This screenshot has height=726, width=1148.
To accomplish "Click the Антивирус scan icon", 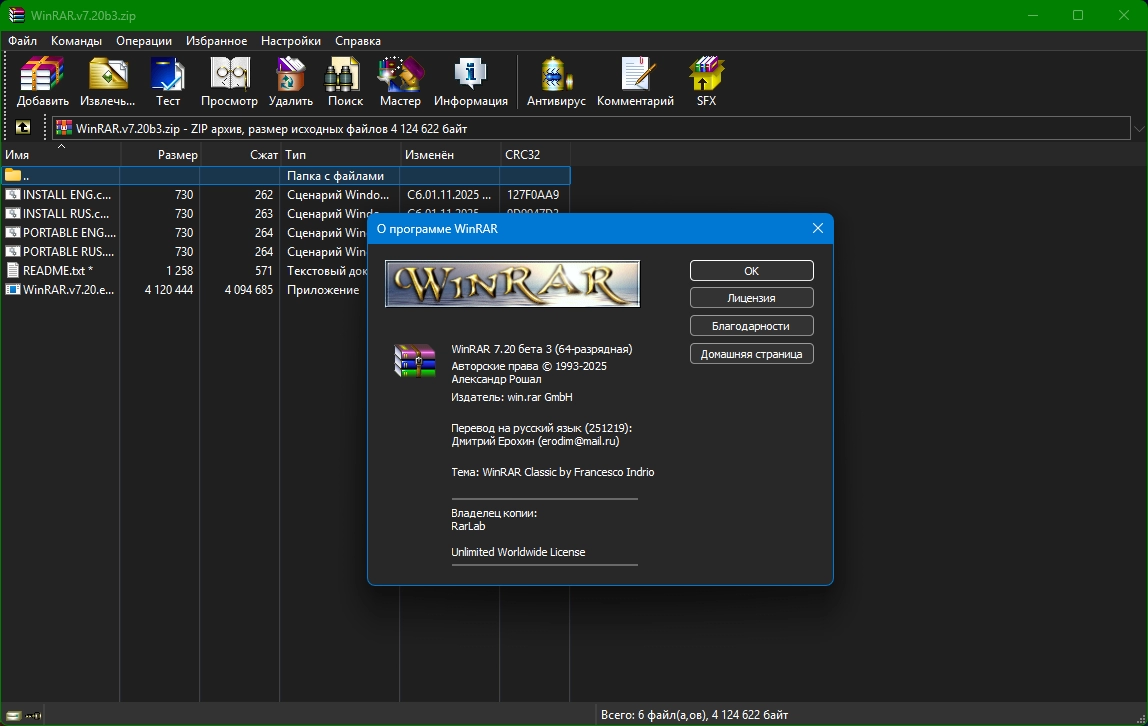I will (x=556, y=81).
